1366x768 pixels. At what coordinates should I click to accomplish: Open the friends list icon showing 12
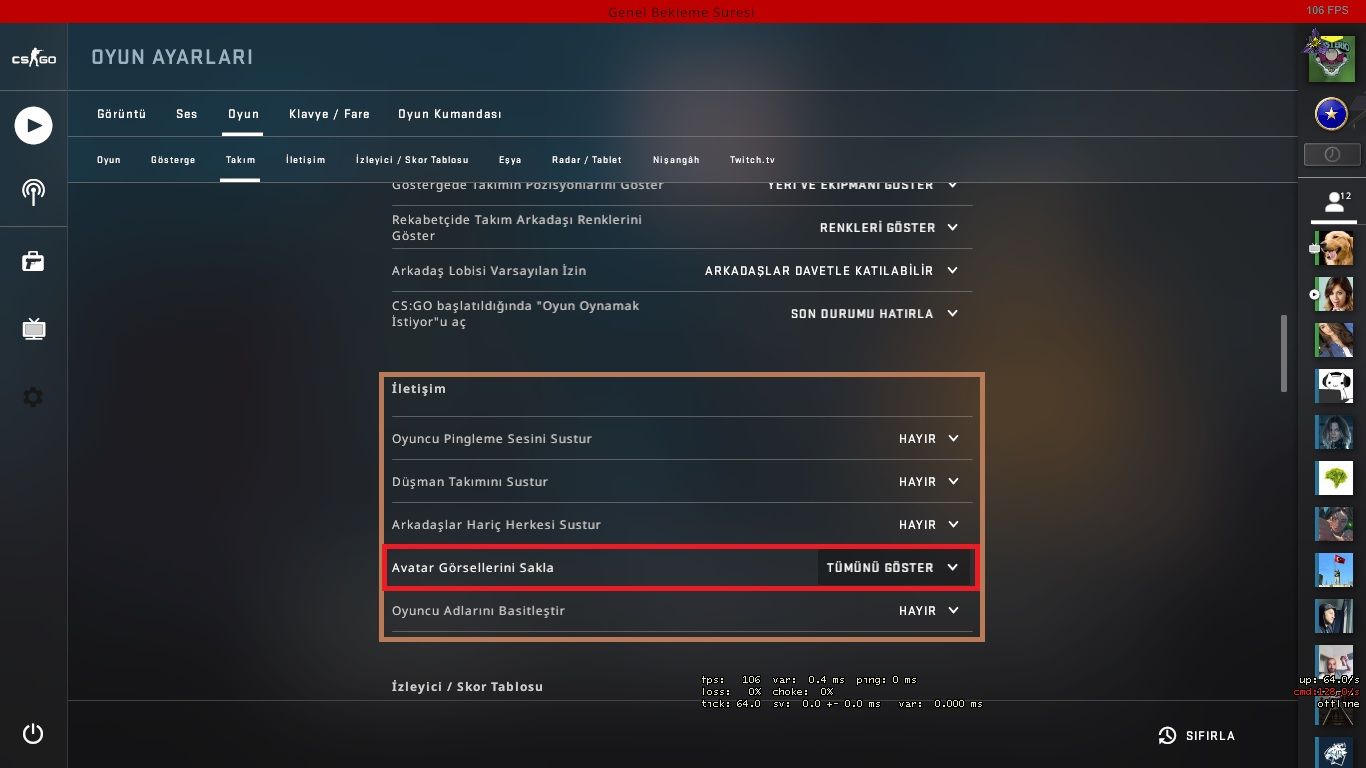pyautogui.click(x=1334, y=203)
